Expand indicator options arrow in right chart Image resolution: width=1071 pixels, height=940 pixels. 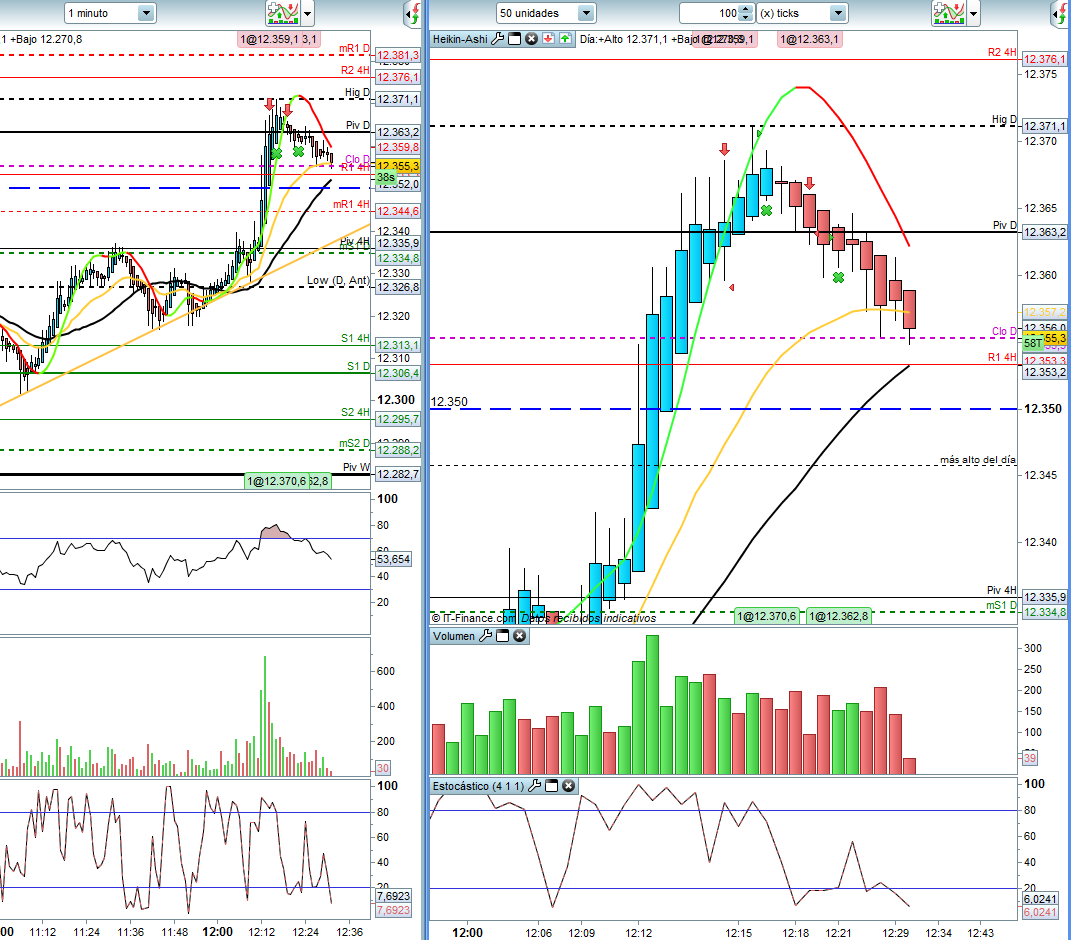(974, 13)
